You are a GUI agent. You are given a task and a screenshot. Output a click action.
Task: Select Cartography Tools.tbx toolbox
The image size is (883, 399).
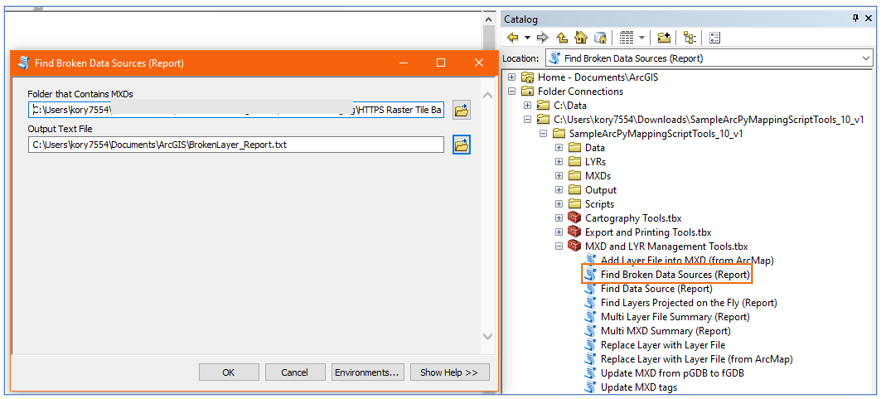634,218
